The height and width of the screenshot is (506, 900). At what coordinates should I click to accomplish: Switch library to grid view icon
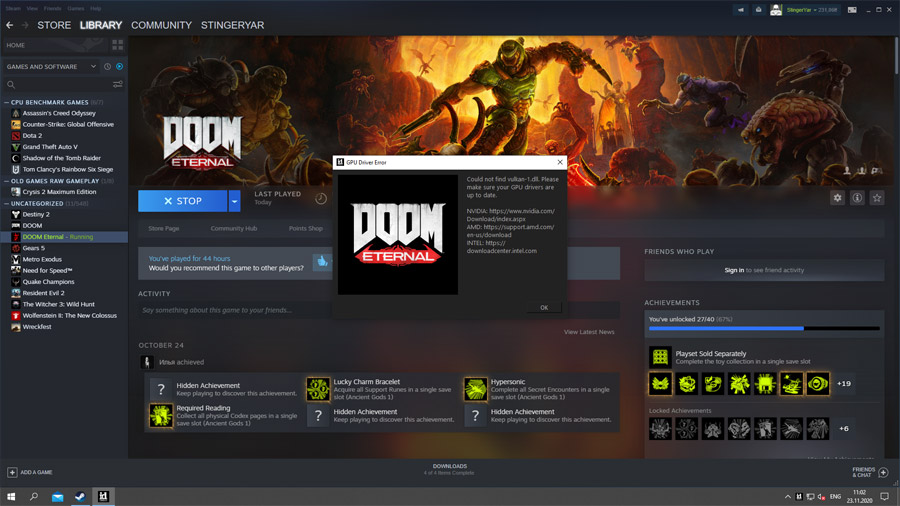click(118, 45)
